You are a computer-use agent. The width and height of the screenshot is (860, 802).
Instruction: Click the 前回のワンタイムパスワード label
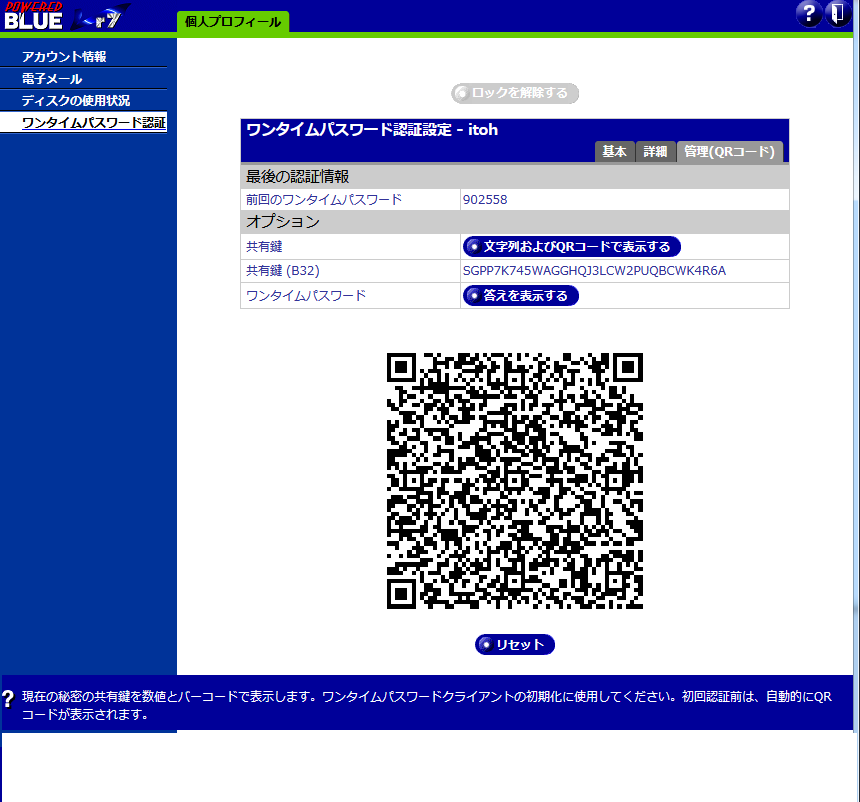(324, 200)
